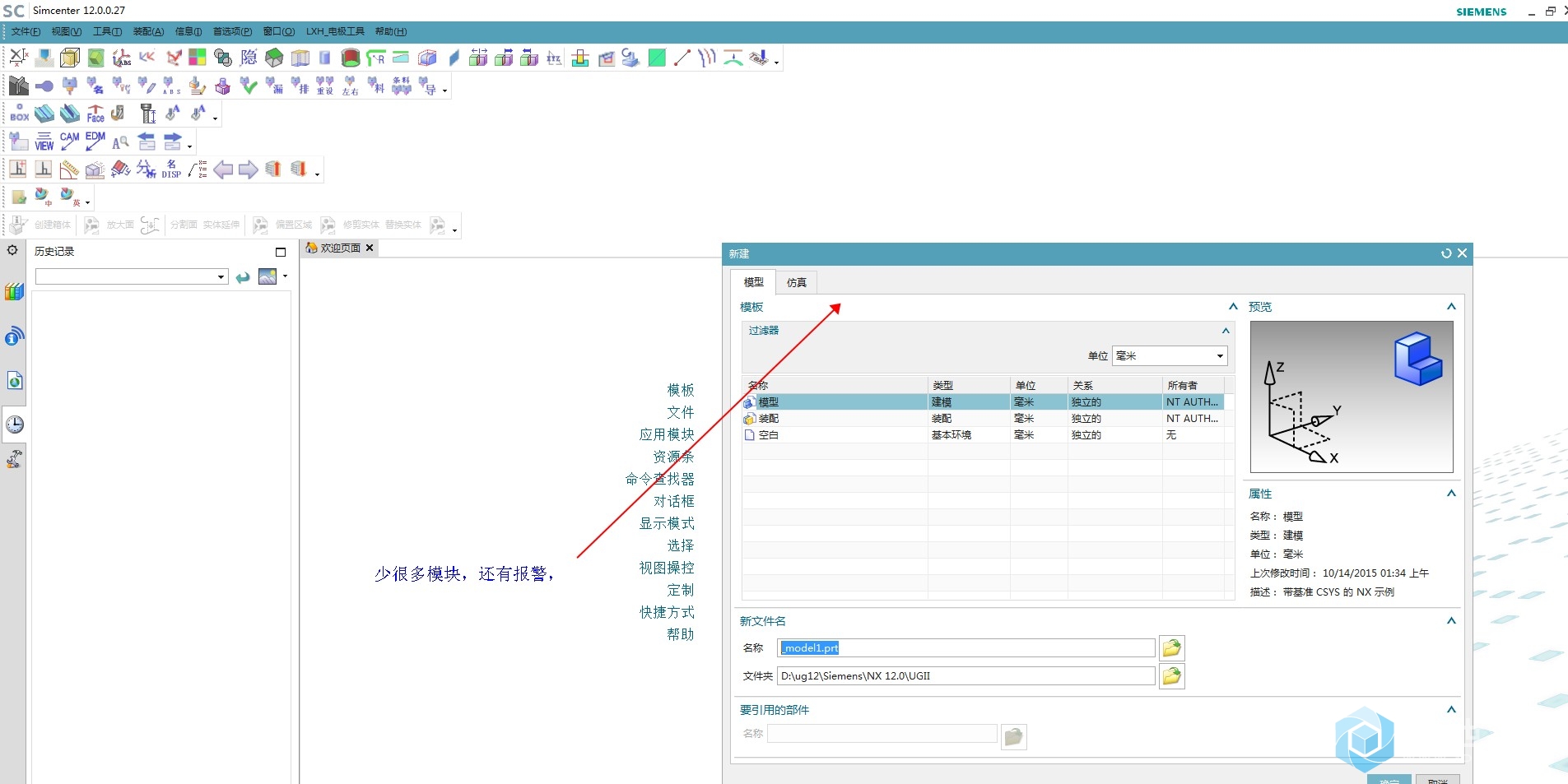The image size is (1568, 784).
Task: Open the 单位 毫米 dropdown
Action: pos(1170,355)
